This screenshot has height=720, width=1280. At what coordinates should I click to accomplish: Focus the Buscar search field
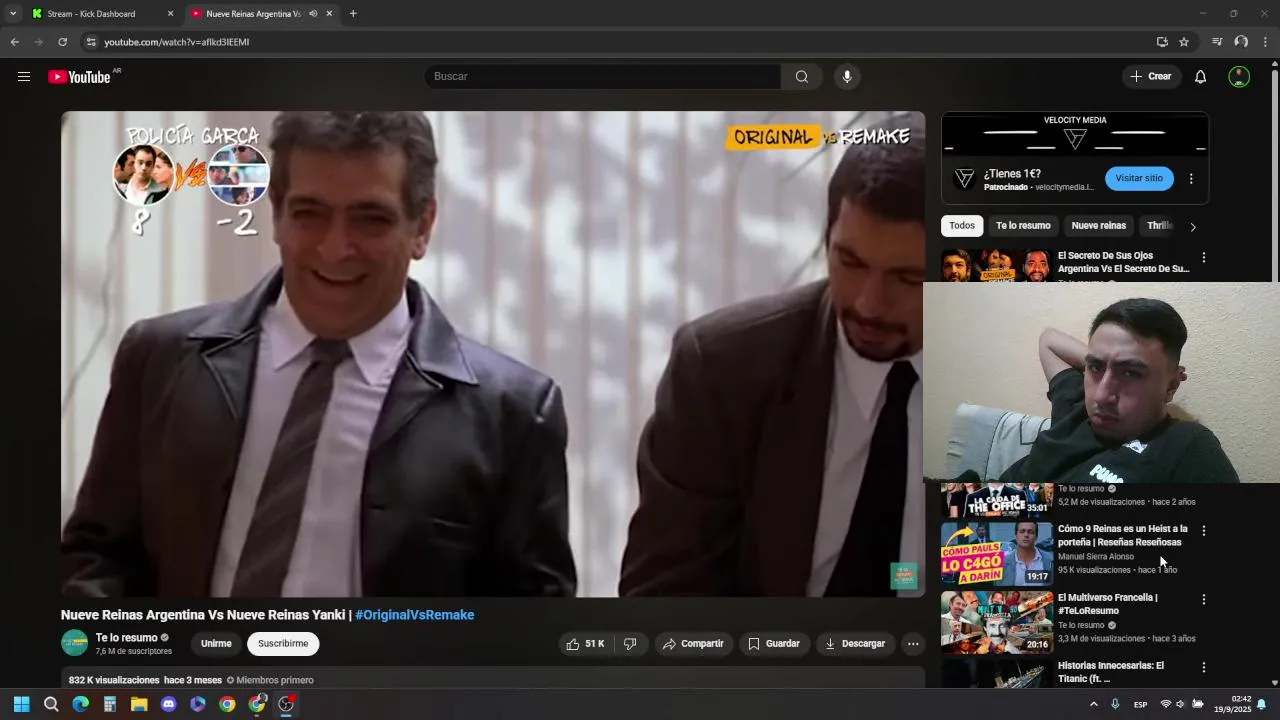[x=603, y=77]
